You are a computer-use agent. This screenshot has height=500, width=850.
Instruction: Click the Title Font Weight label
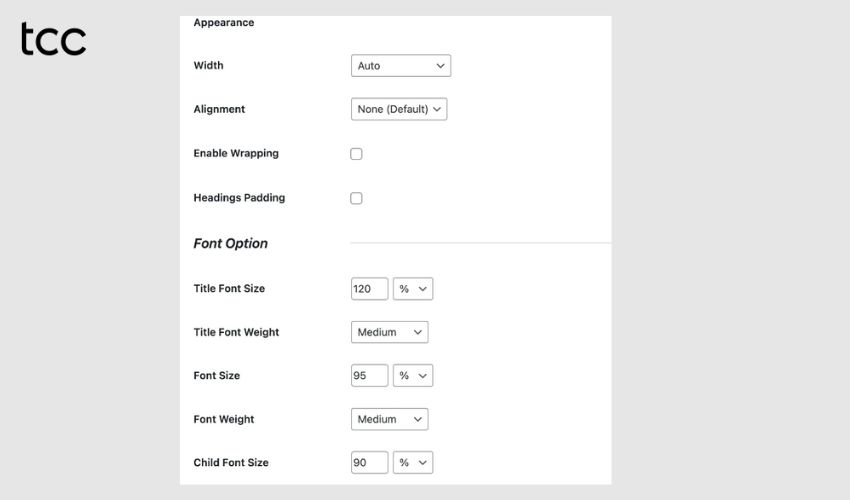tap(236, 332)
